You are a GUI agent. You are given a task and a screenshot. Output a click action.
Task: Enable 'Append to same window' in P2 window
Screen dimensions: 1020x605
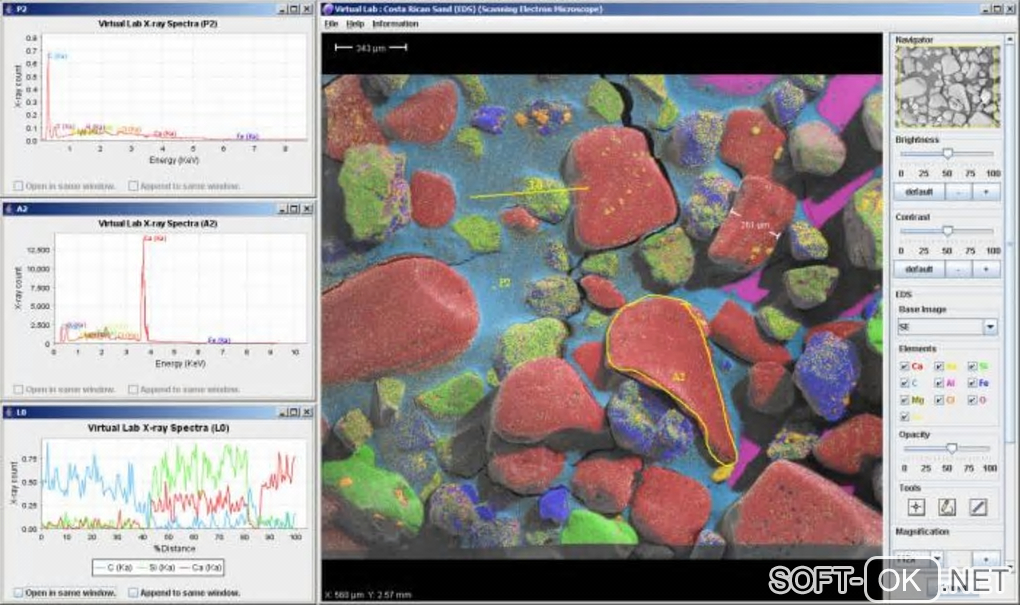tap(133, 186)
